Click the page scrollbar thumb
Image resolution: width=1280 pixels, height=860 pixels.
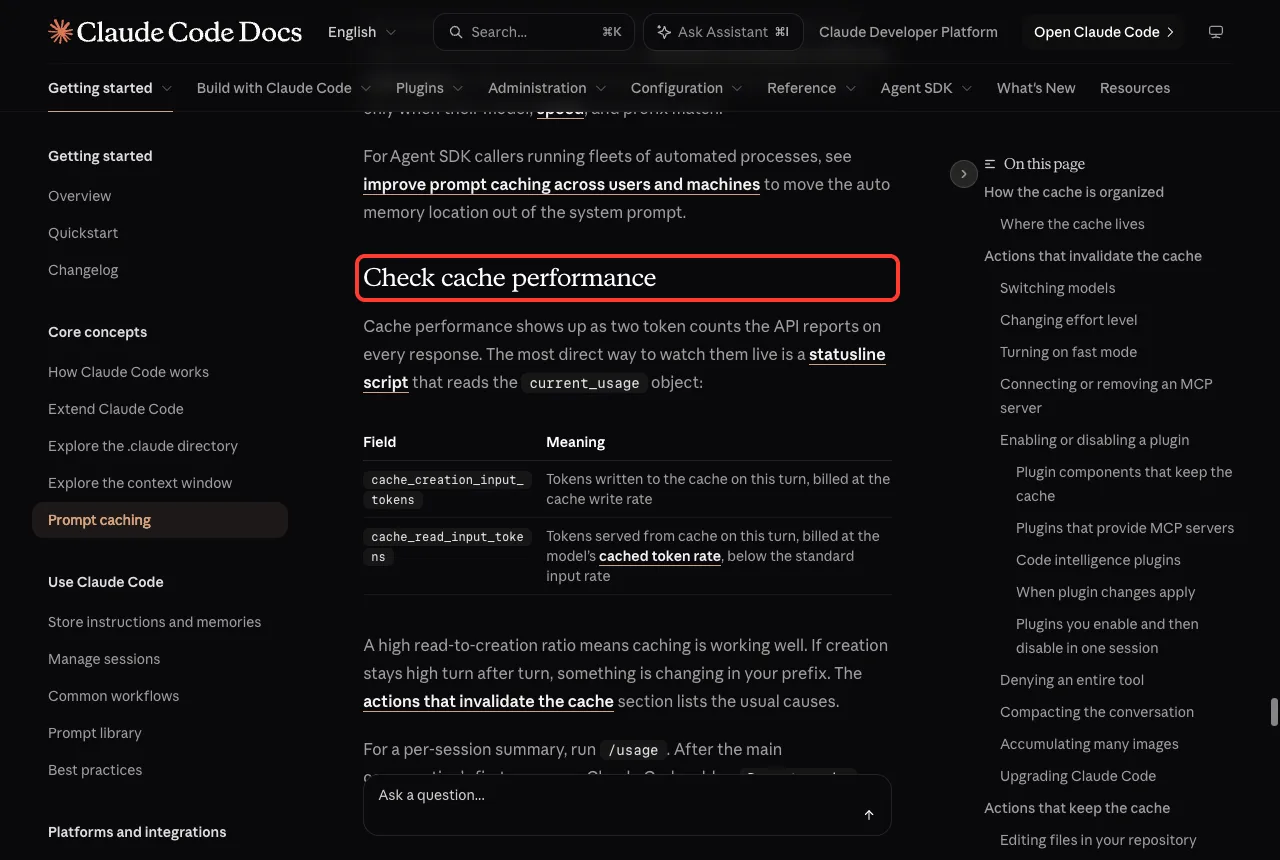point(1274,712)
